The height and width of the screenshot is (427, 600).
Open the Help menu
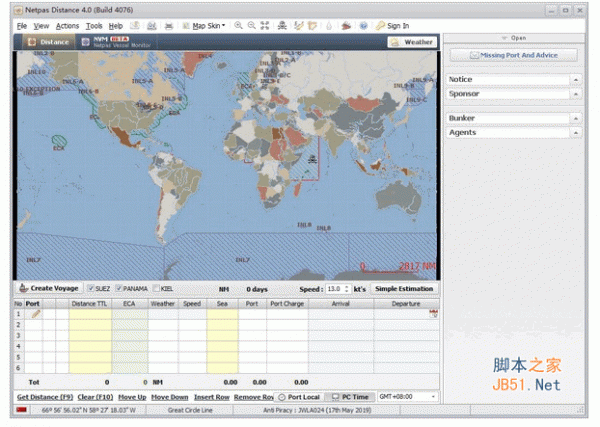point(116,26)
